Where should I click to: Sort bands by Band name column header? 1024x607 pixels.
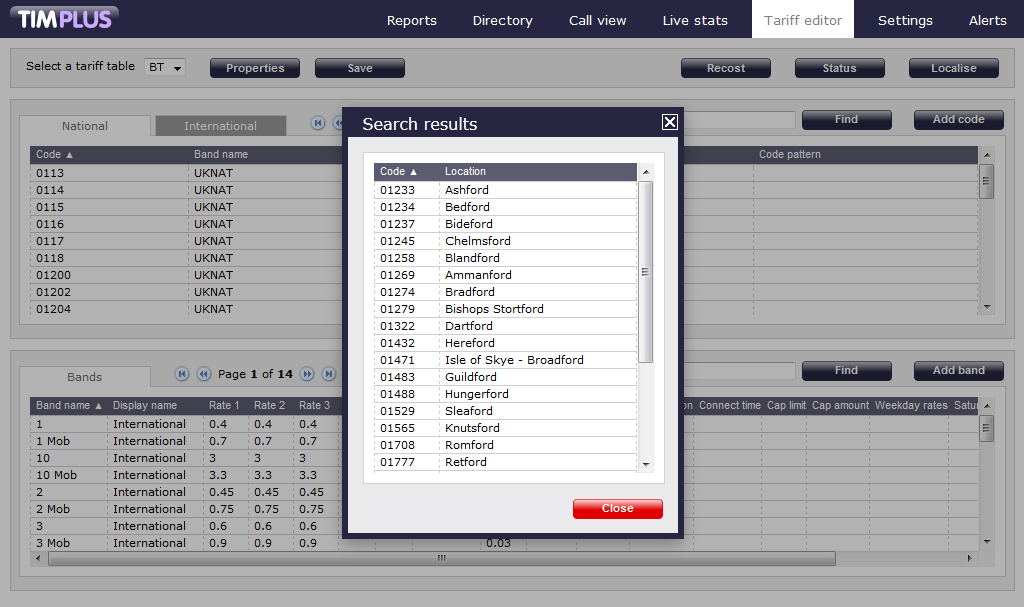[x=69, y=406]
